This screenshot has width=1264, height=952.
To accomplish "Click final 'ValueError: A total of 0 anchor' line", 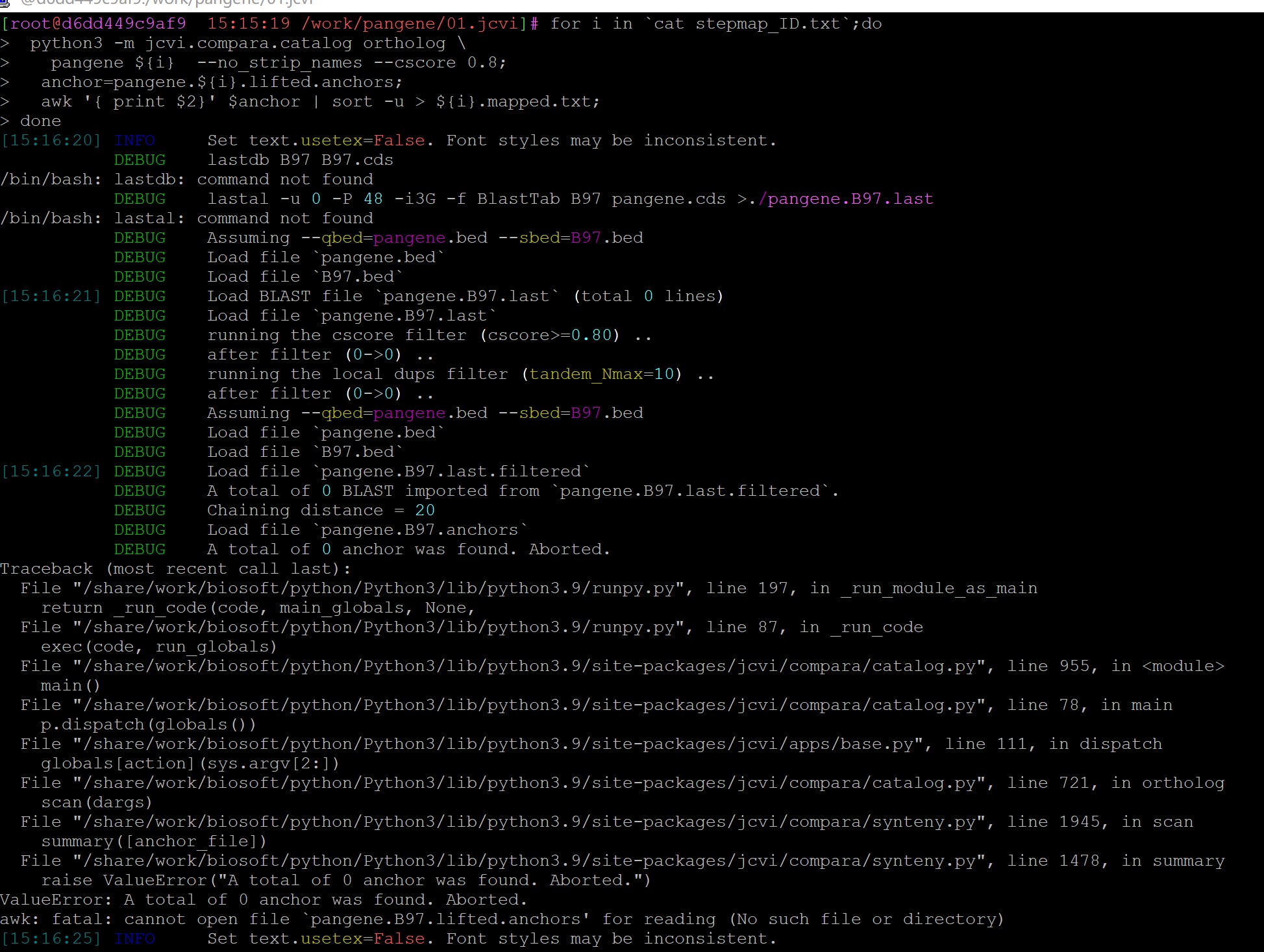I will (x=264, y=900).
